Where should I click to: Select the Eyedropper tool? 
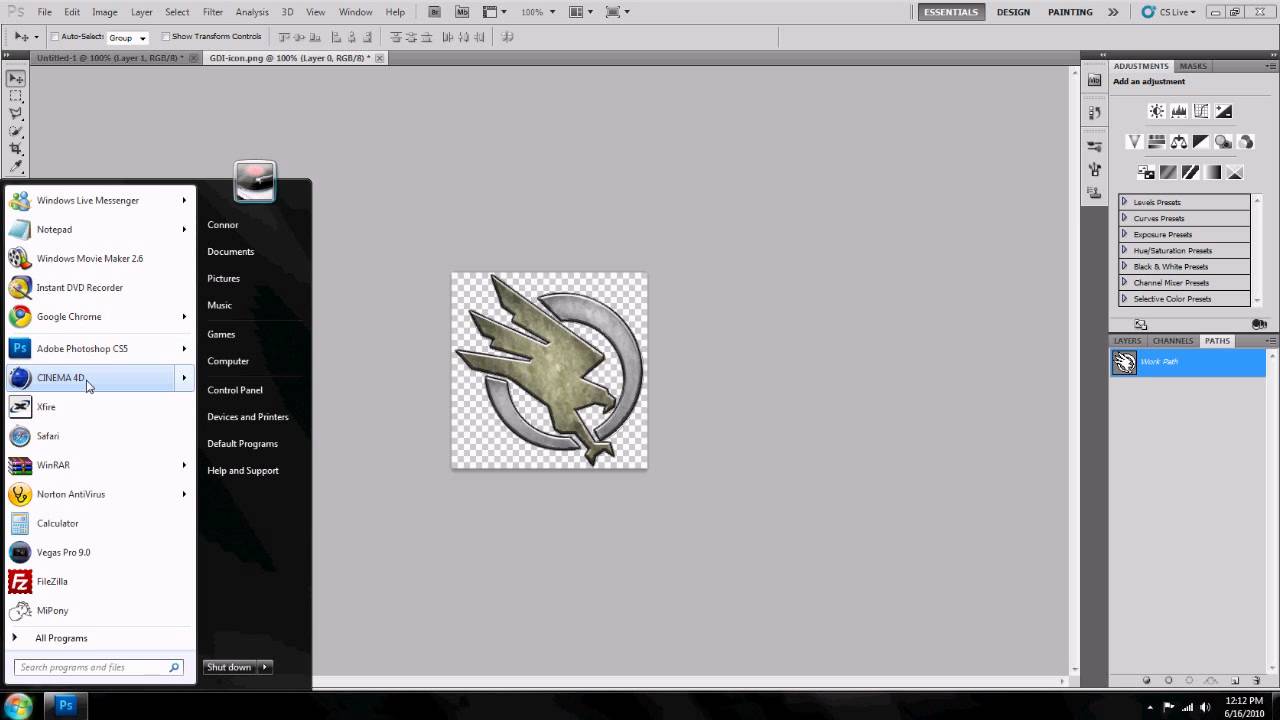[16, 165]
